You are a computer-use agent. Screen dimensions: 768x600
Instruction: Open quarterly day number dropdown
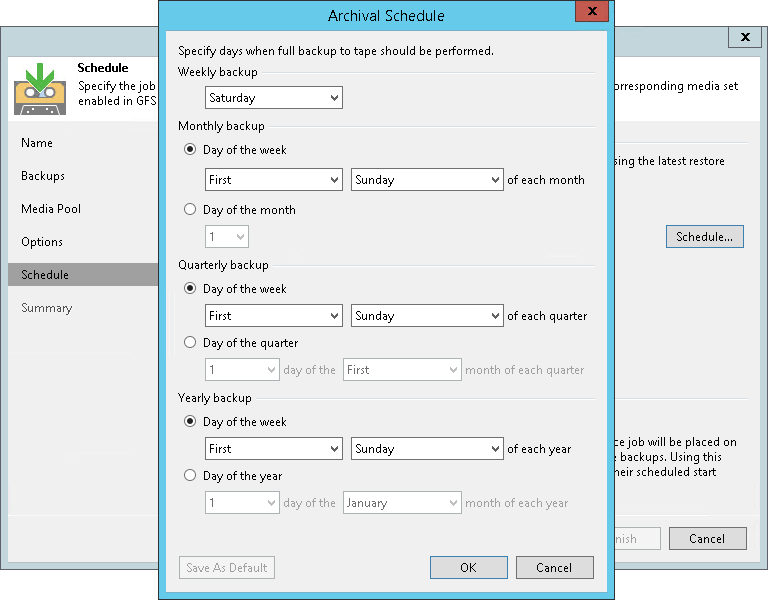242,370
